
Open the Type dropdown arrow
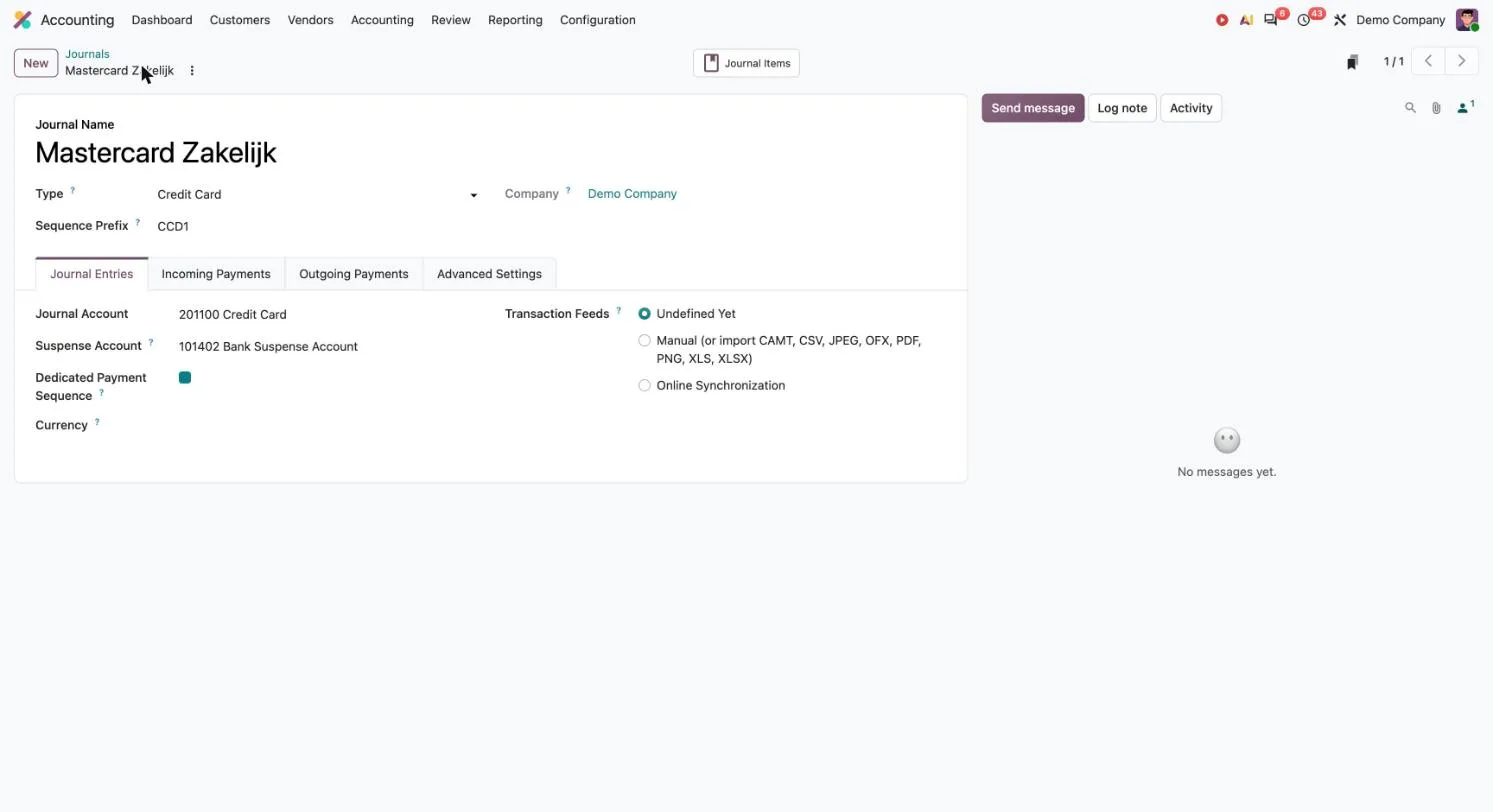click(474, 195)
